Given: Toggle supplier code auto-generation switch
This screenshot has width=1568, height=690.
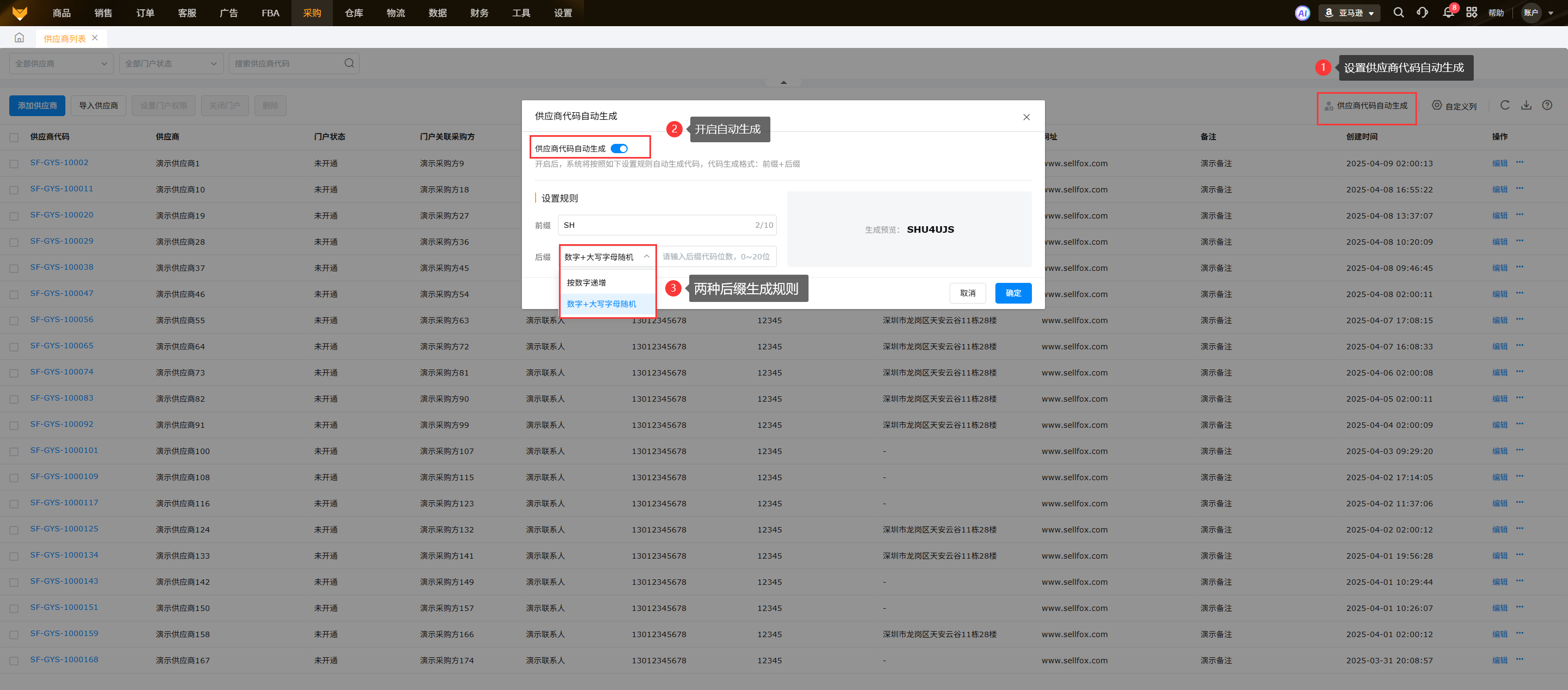Looking at the screenshot, I should (x=619, y=149).
